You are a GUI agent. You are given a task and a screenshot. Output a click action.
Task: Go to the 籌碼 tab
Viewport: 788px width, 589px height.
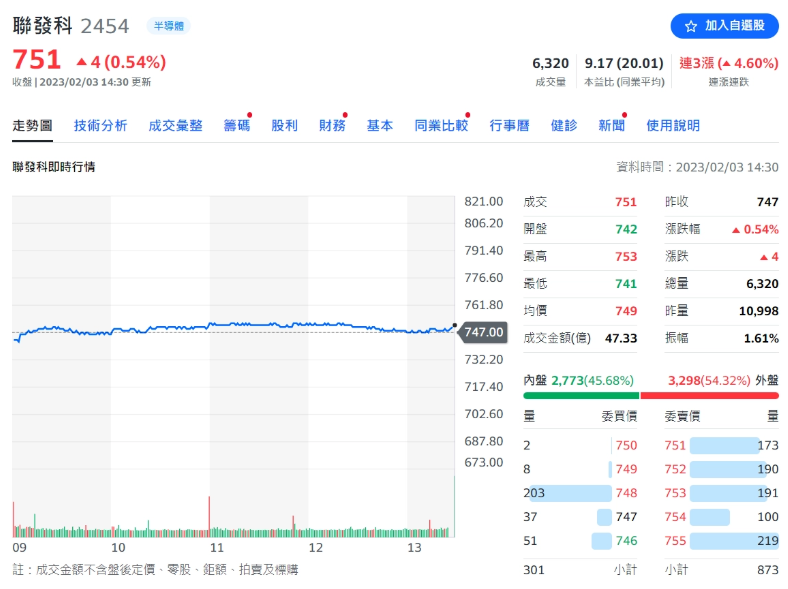click(x=237, y=125)
